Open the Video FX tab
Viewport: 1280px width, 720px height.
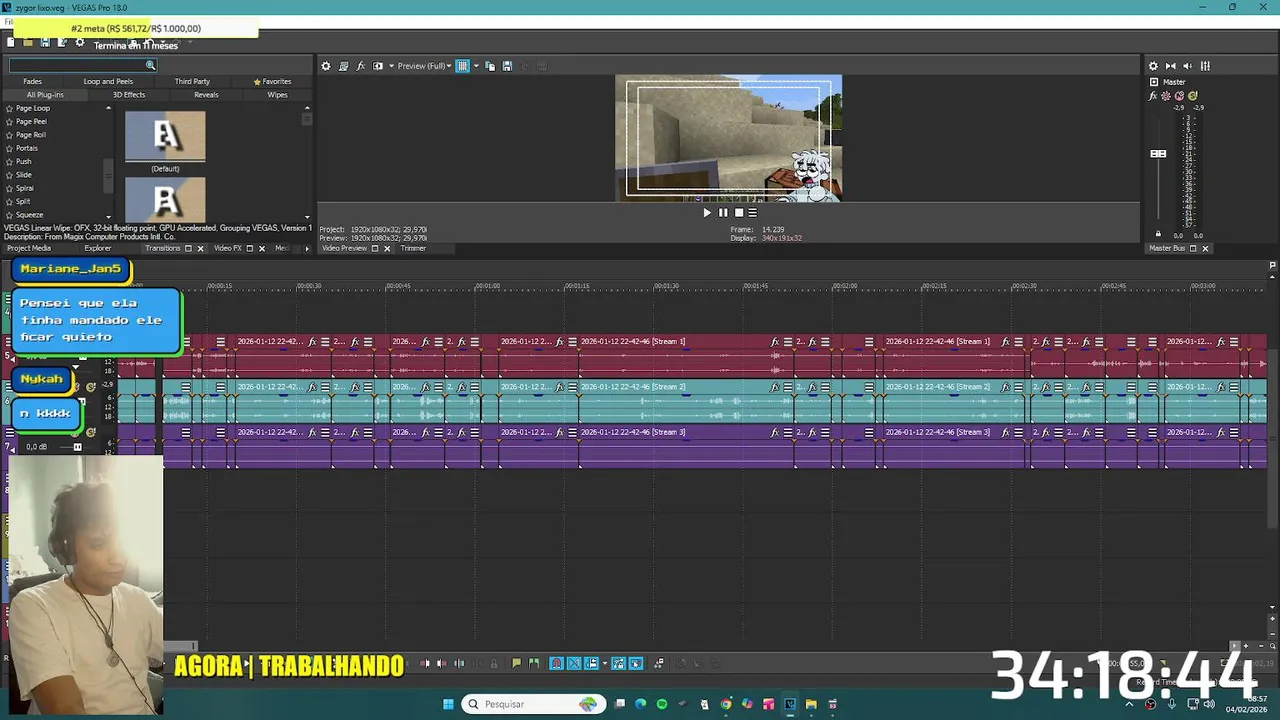227,248
